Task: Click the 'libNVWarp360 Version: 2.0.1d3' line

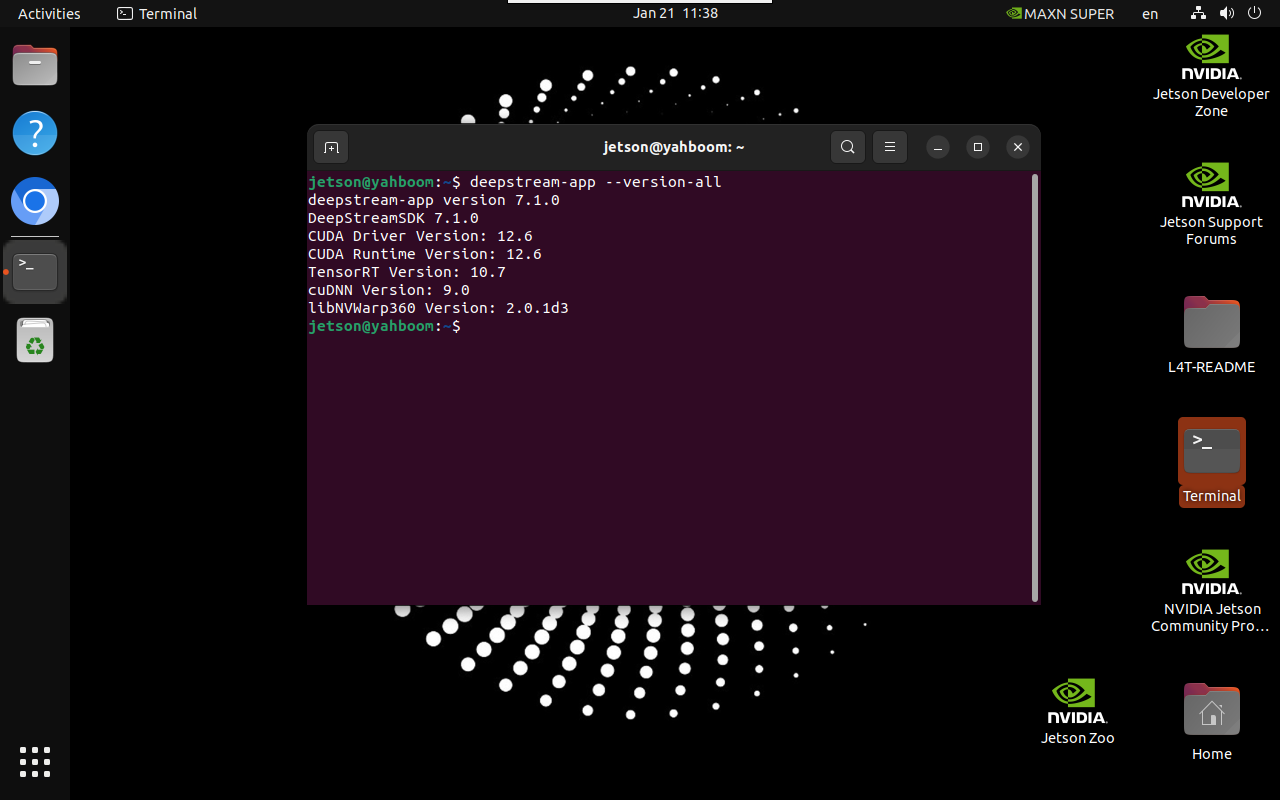Action: [x=438, y=308]
